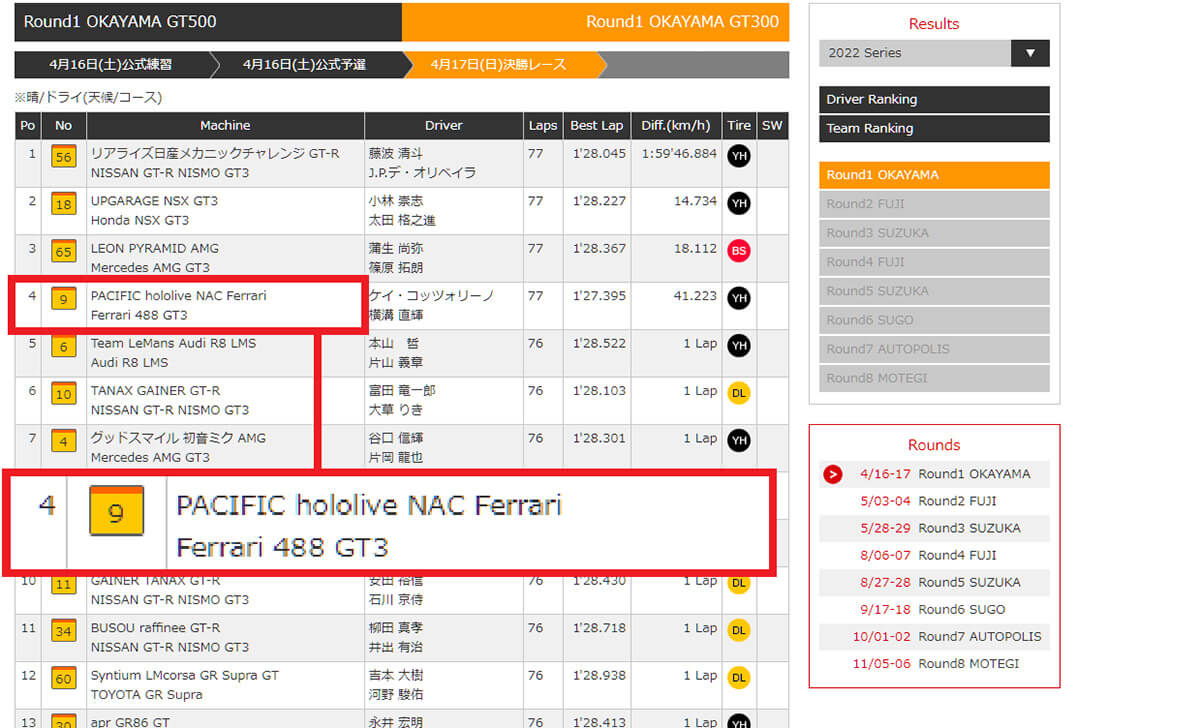Click the DL tire icon for TANAX GAINER GT-R
Viewport: 1200px width, 728px height.
[x=739, y=393]
